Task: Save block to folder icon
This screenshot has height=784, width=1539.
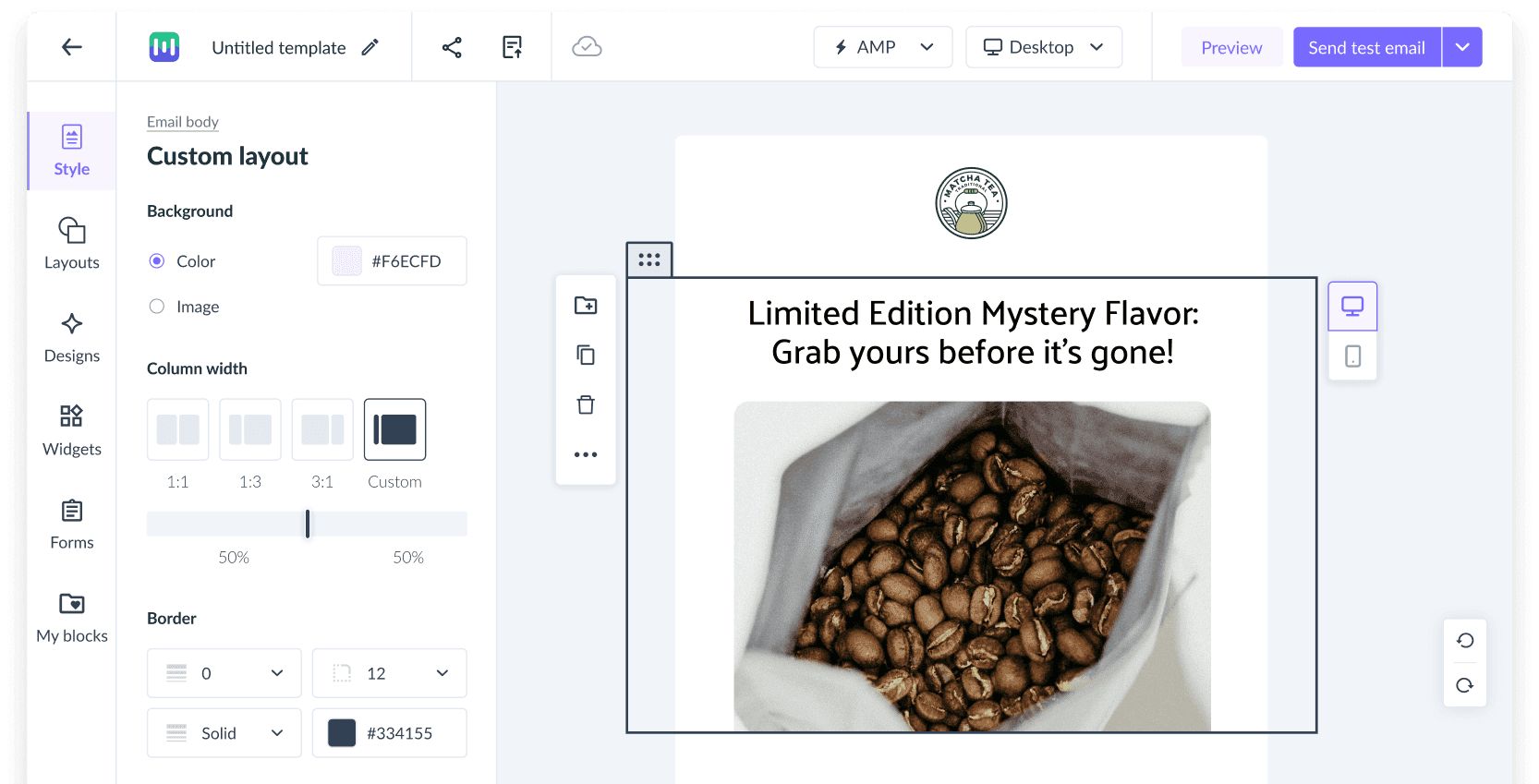Action: click(x=586, y=306)
